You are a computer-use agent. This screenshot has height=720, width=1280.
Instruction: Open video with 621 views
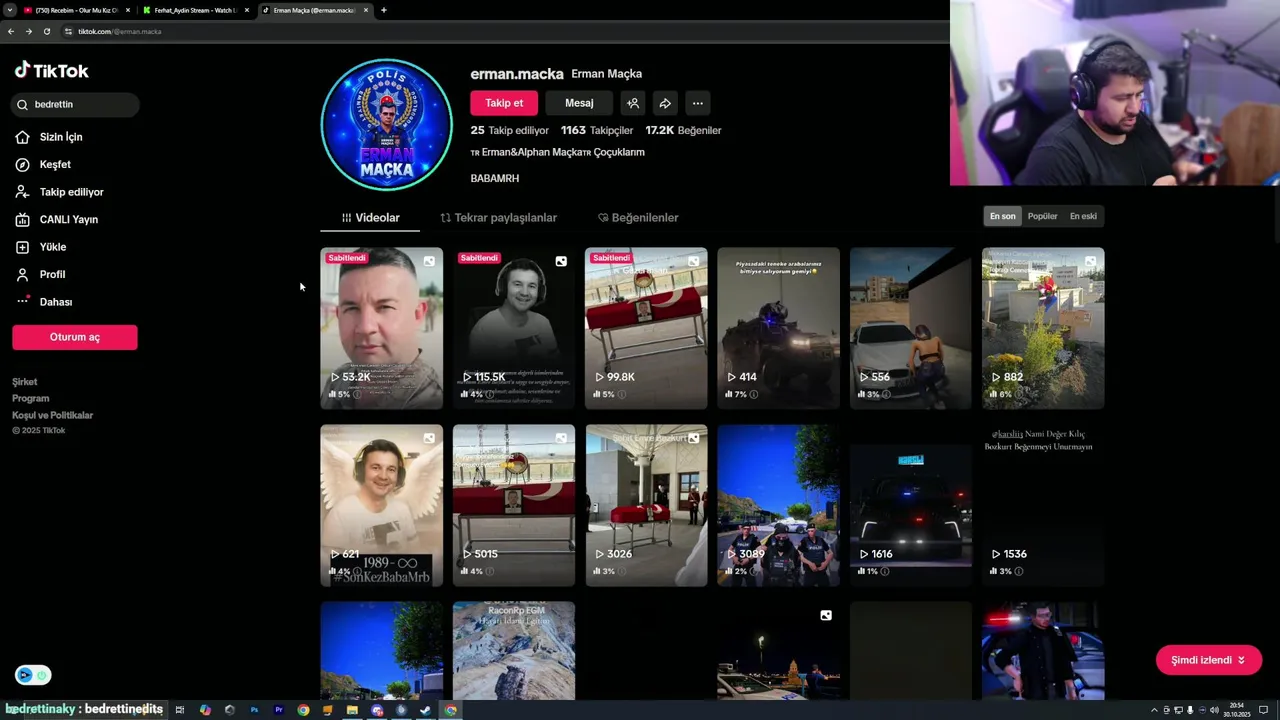pyautogui.click(x=382, y=505)
